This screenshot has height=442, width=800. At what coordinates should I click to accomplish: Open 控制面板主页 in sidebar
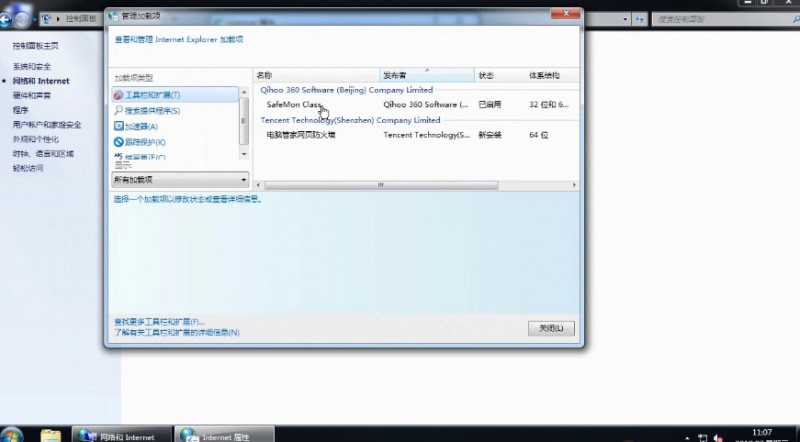(x=36, y=46)
